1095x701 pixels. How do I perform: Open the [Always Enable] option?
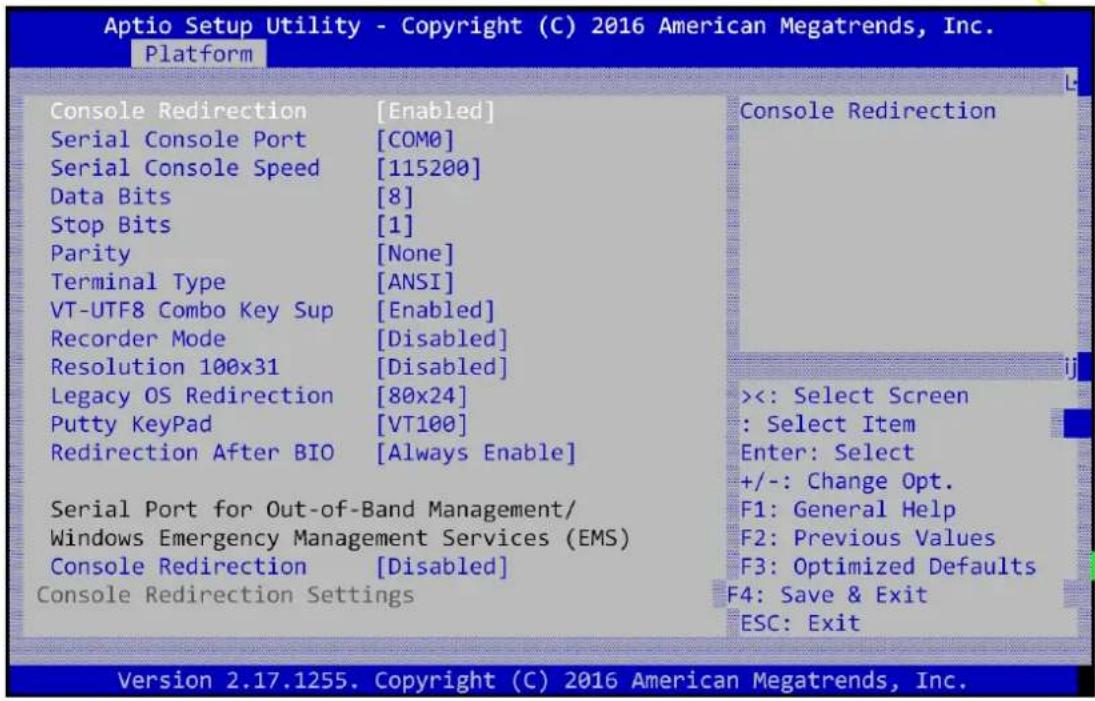pos(476,453)
